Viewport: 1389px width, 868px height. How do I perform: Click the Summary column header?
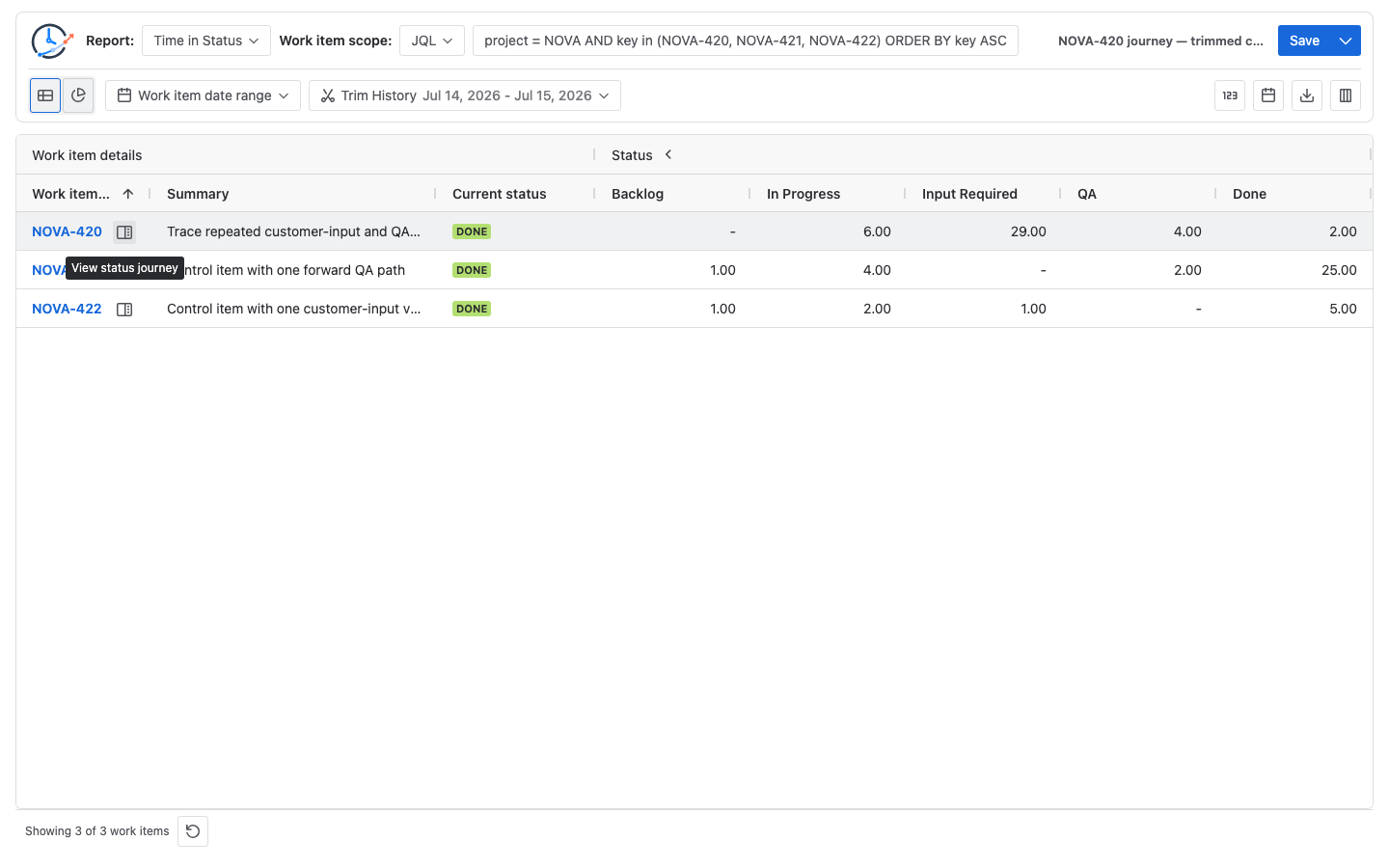click(198, 194)
